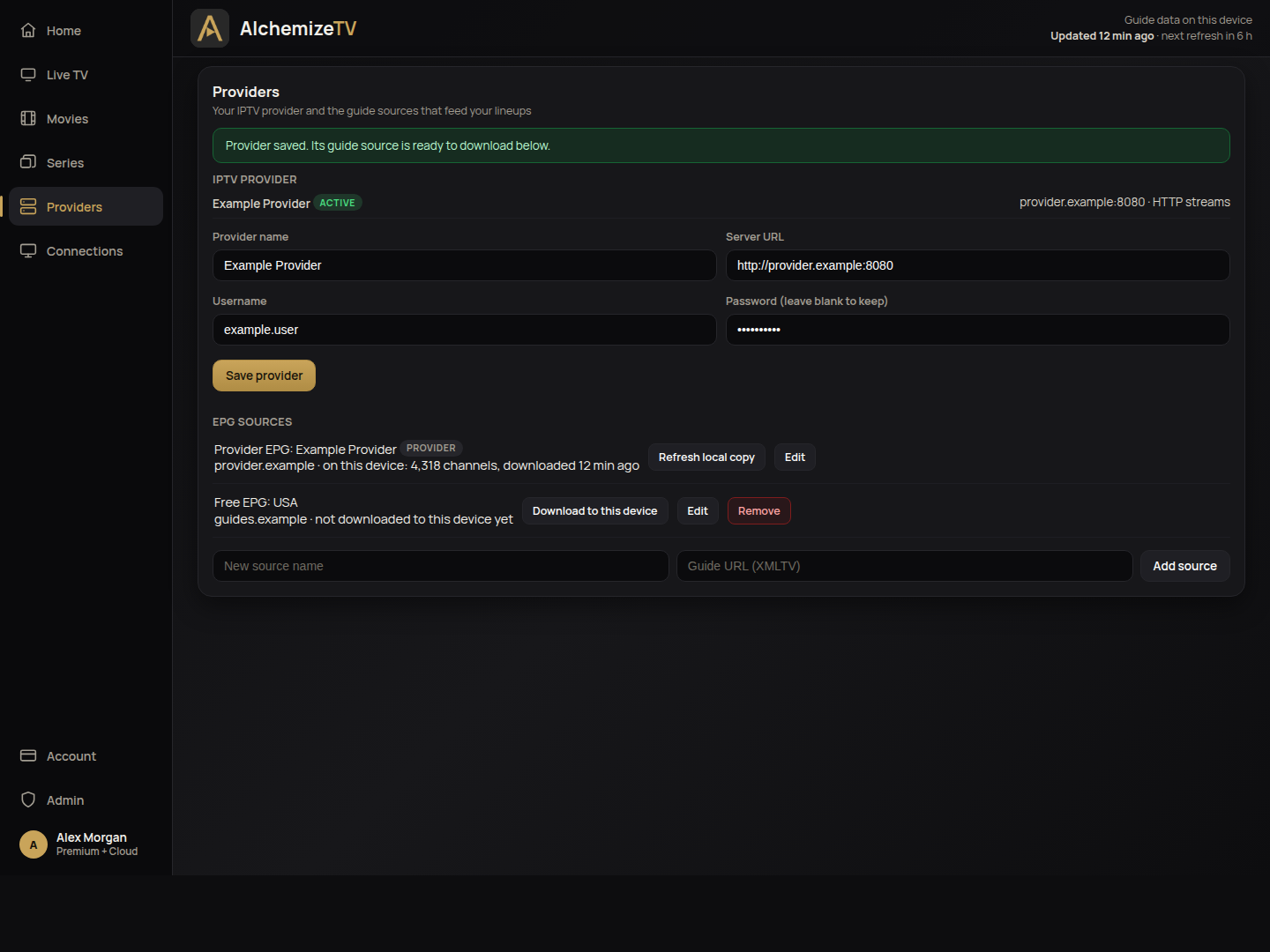Click the ACTIVE status badge

(x=338, y=203)
